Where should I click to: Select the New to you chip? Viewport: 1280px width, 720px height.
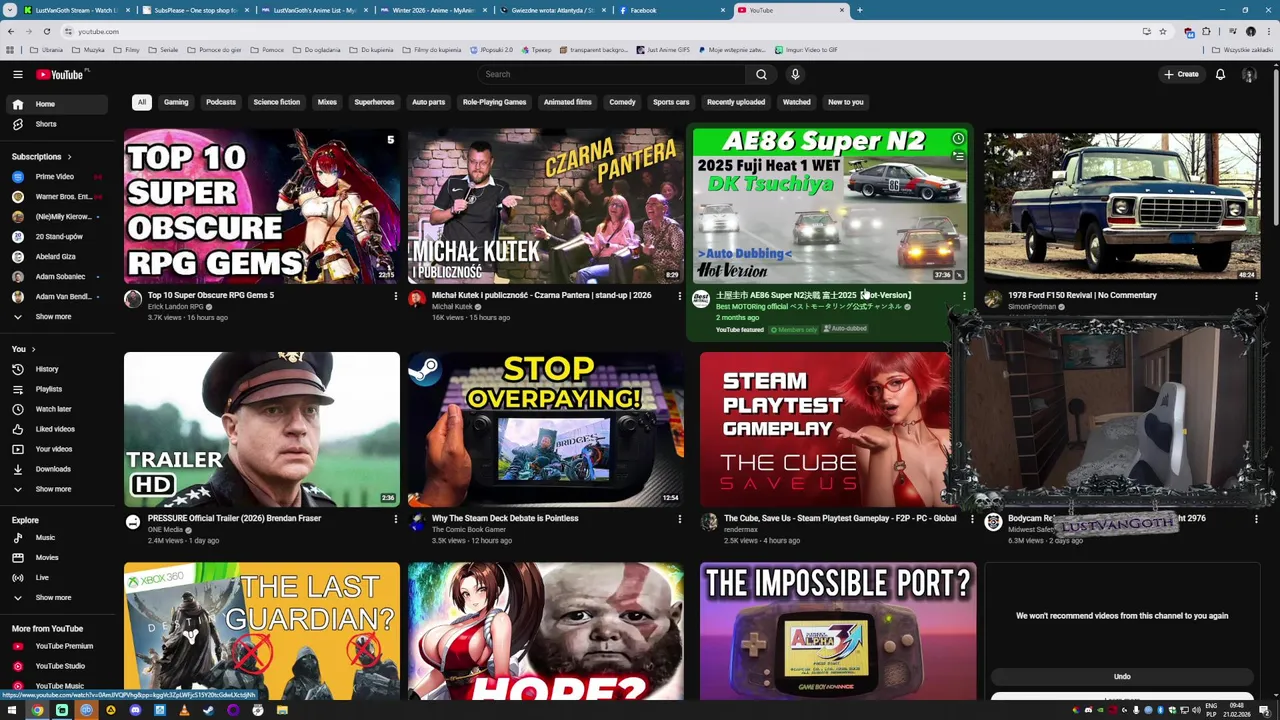click(846, 102)
